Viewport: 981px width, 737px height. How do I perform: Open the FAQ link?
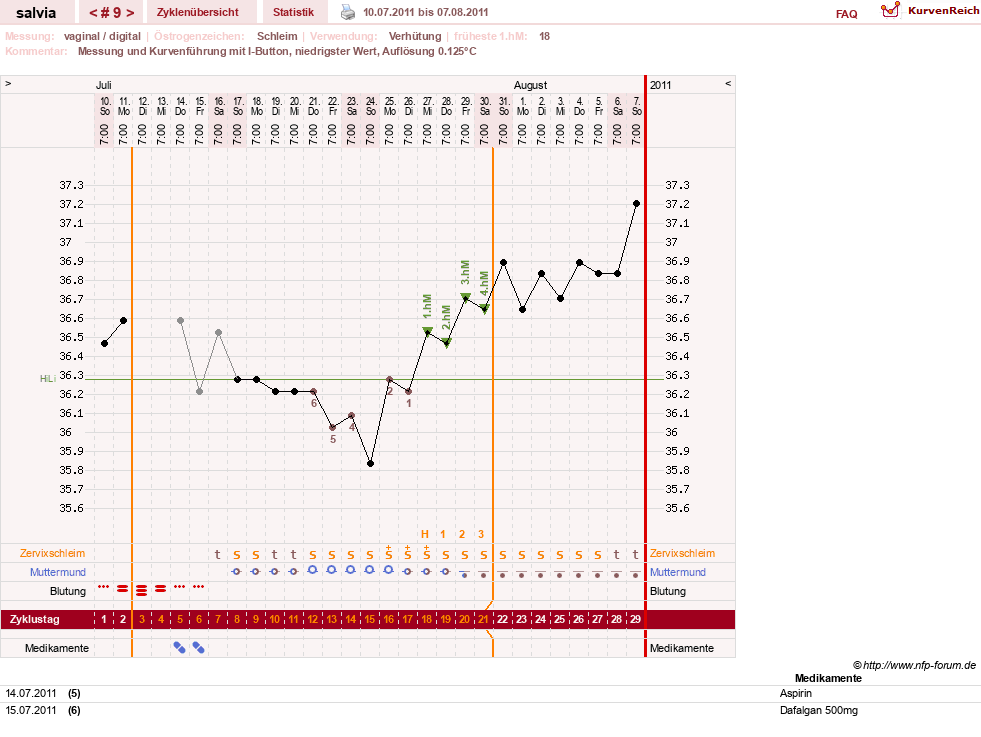pyautogui.click(x=846, y=14)
